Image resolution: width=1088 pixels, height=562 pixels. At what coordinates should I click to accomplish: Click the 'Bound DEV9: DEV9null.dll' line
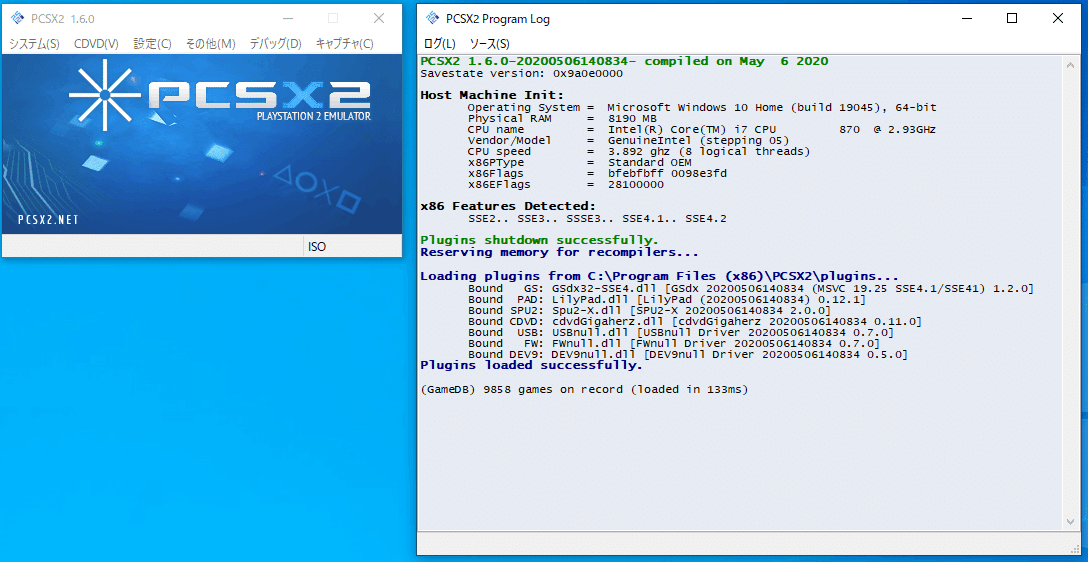pos(688,355)
